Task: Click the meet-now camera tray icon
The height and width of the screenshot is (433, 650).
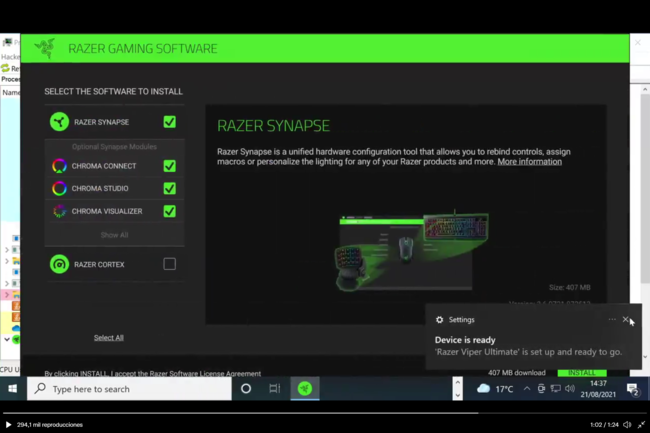Action: 541,389
